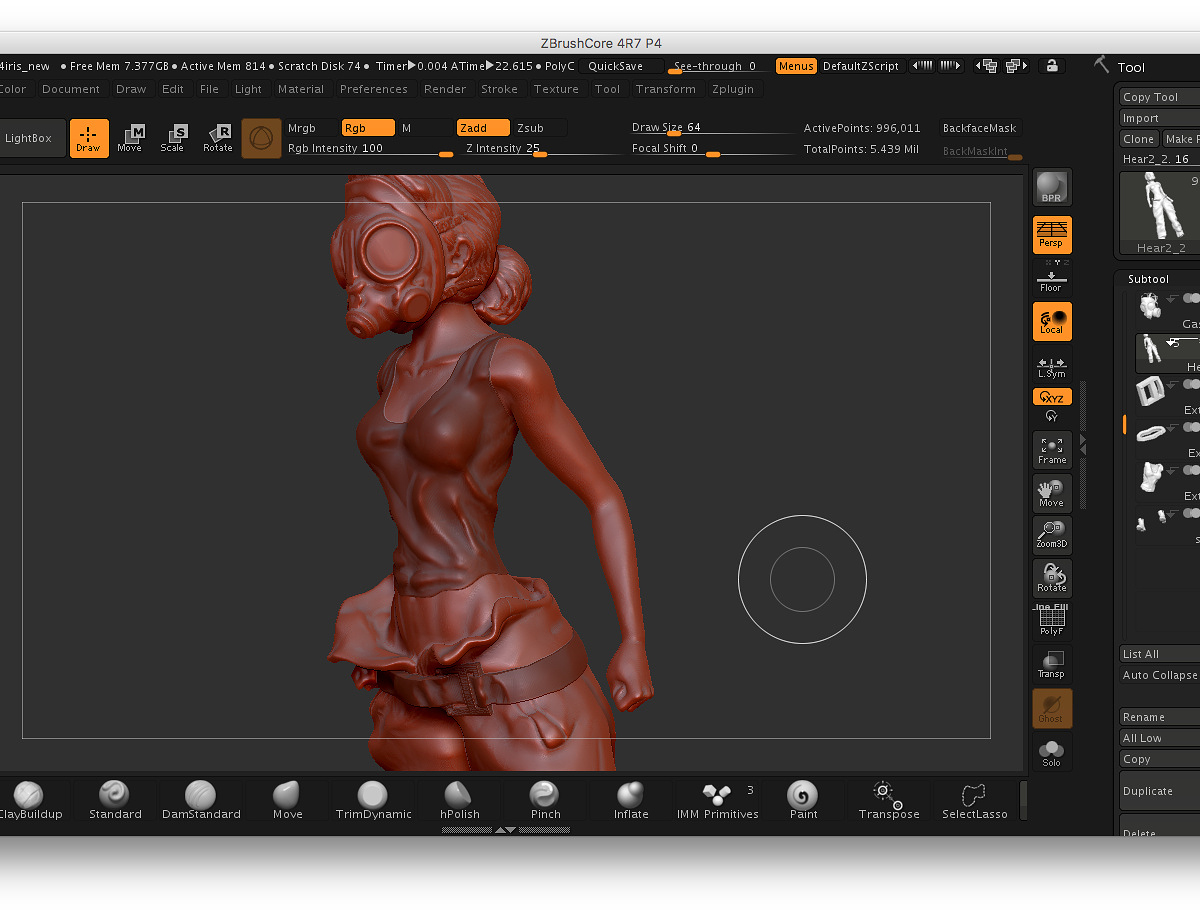Click the Z Intensity slider
Viewport: 1200px width, 916px height.
[543, 149]
